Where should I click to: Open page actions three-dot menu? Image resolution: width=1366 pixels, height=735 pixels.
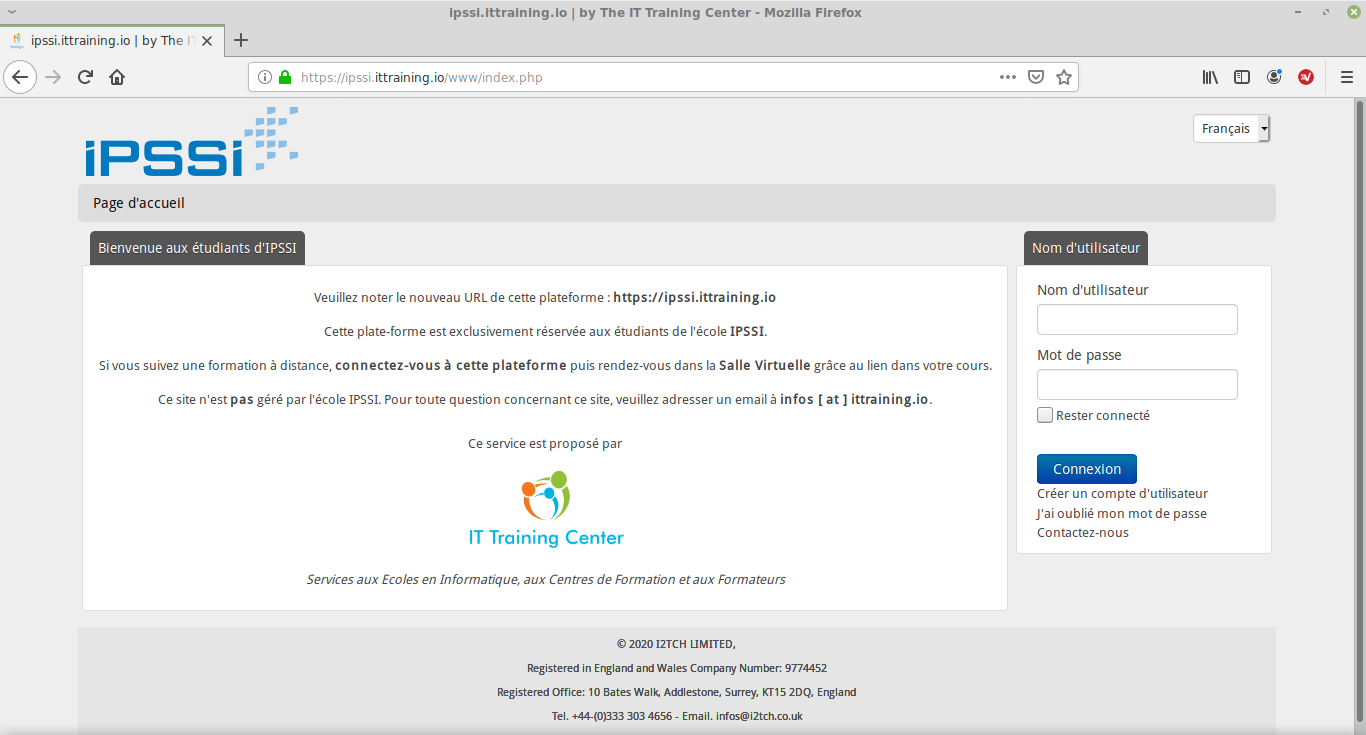coord(1008,77)
